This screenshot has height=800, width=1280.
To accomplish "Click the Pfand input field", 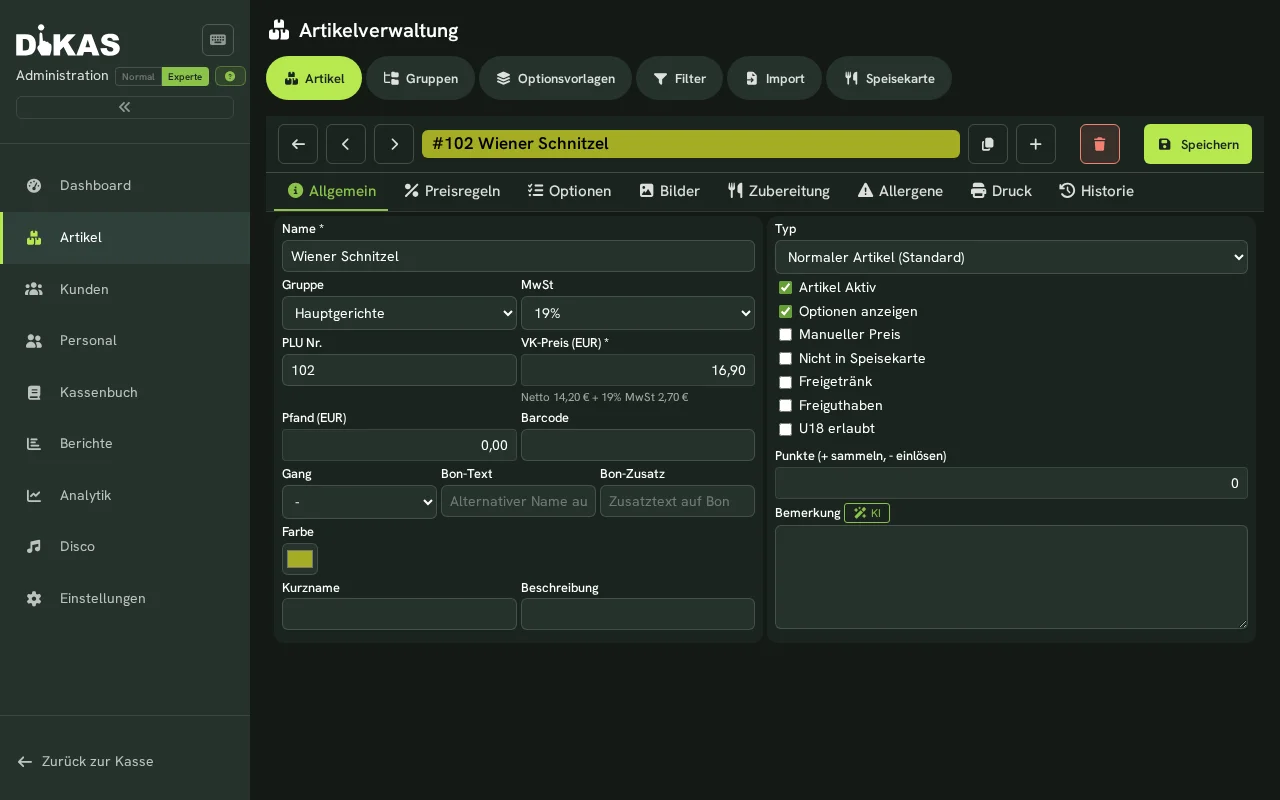I will pos(399,445).
